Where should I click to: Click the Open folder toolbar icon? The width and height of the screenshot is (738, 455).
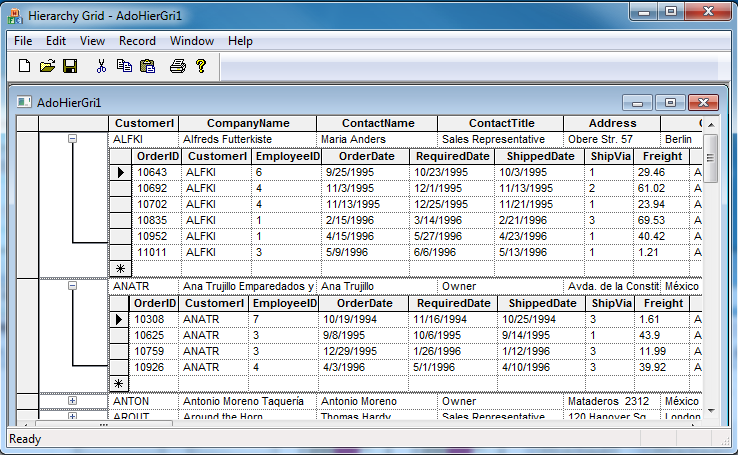(47, 67)
